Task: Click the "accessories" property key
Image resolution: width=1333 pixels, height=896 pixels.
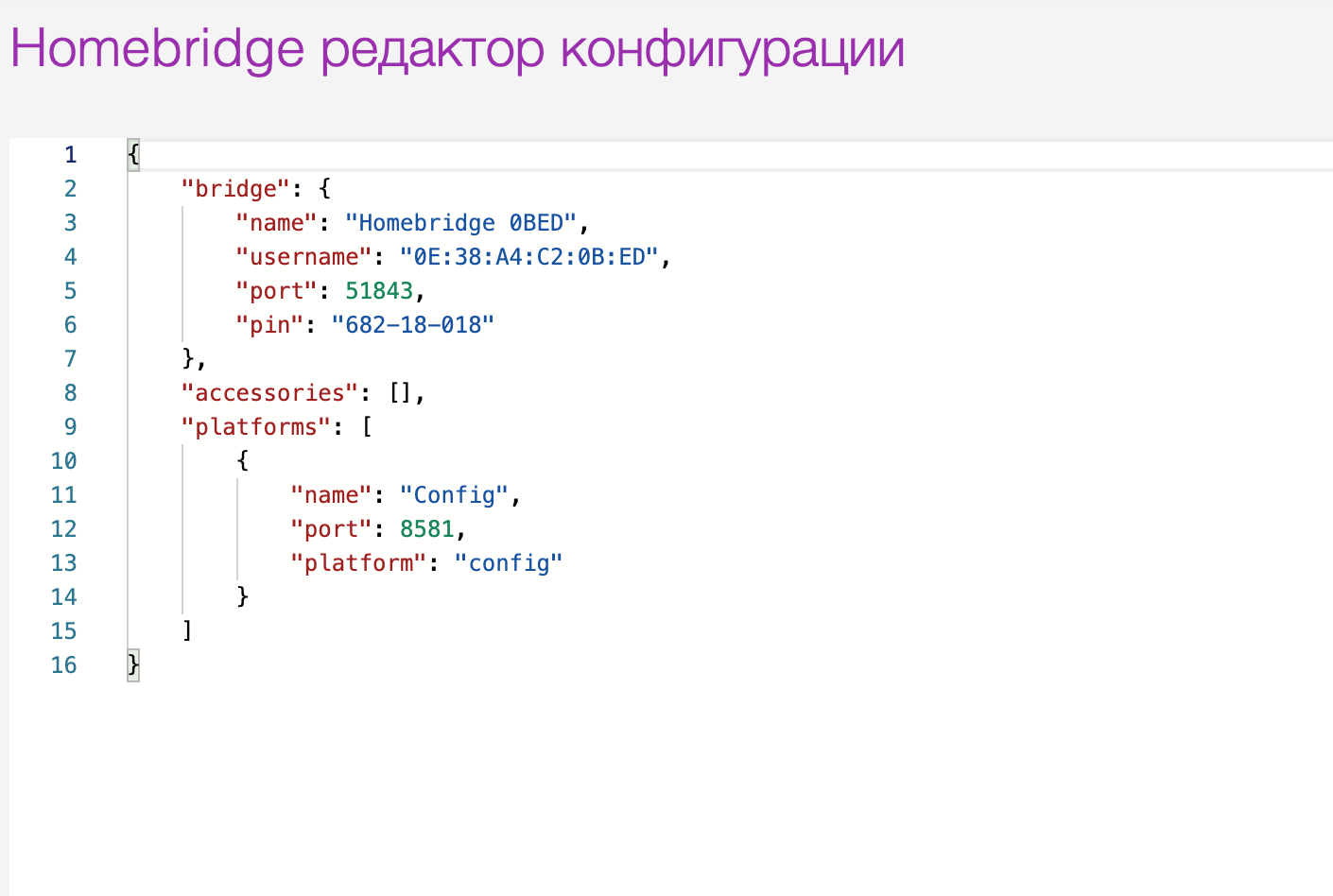Action: coord(268,392)
